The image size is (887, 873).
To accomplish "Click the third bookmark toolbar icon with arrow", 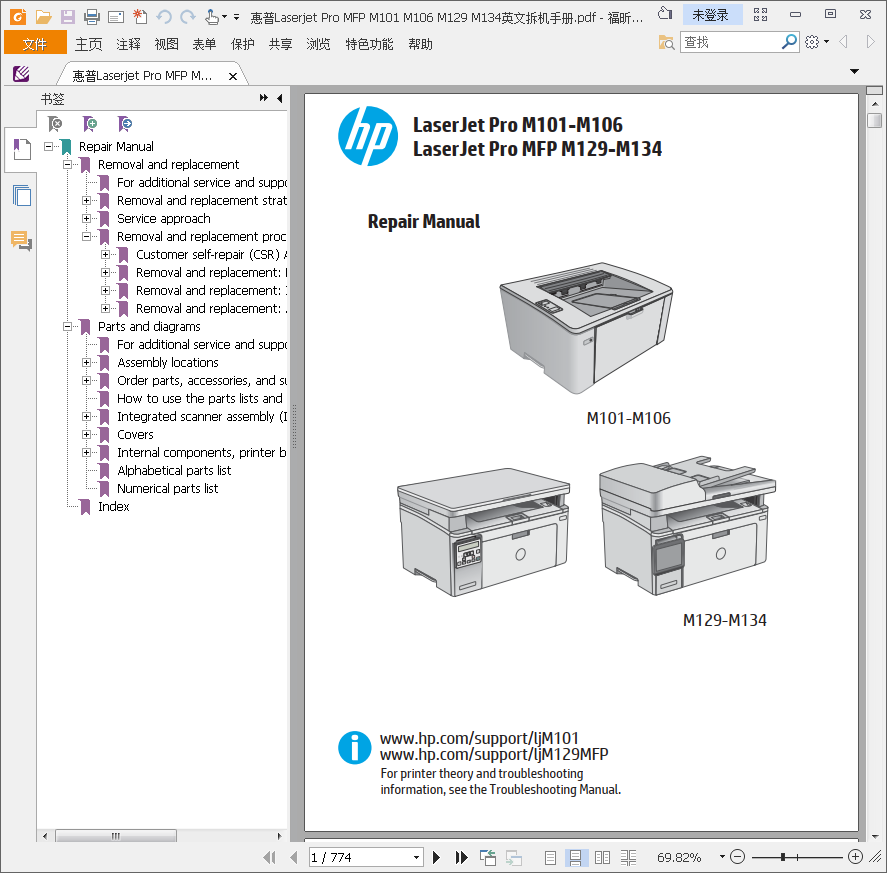I will coord(125,123).
